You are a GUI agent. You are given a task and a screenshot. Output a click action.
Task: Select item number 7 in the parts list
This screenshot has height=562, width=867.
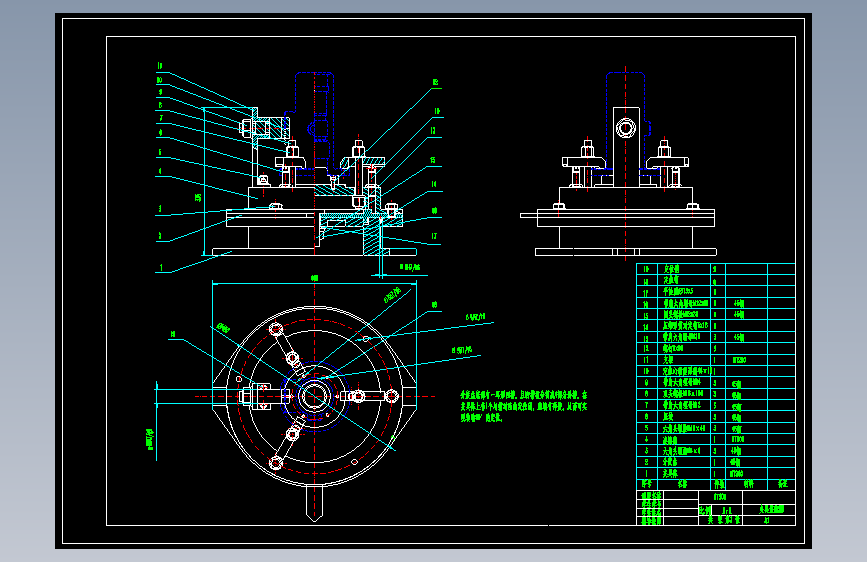(x=646, y=405)
